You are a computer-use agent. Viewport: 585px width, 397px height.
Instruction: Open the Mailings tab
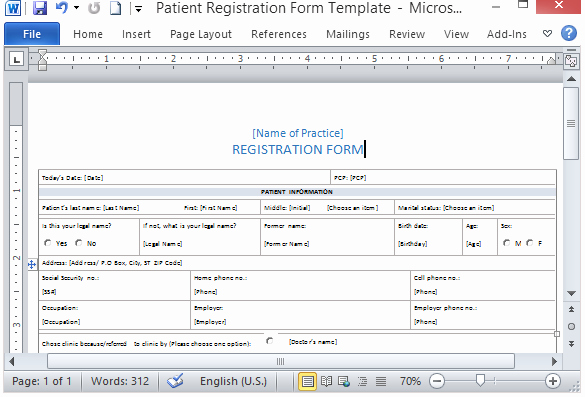(348, 34)
